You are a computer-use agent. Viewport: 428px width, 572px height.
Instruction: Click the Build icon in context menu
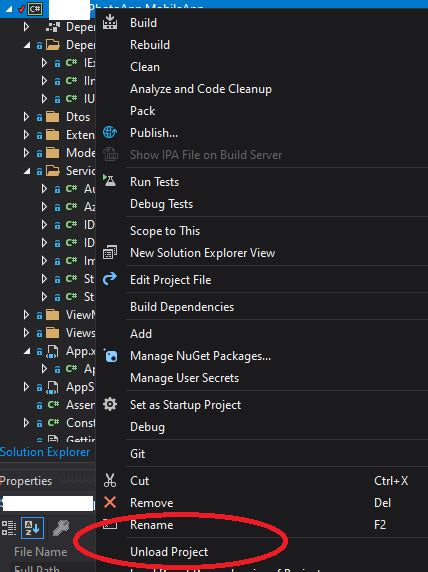pyautogui.click(x=110, y=22)
